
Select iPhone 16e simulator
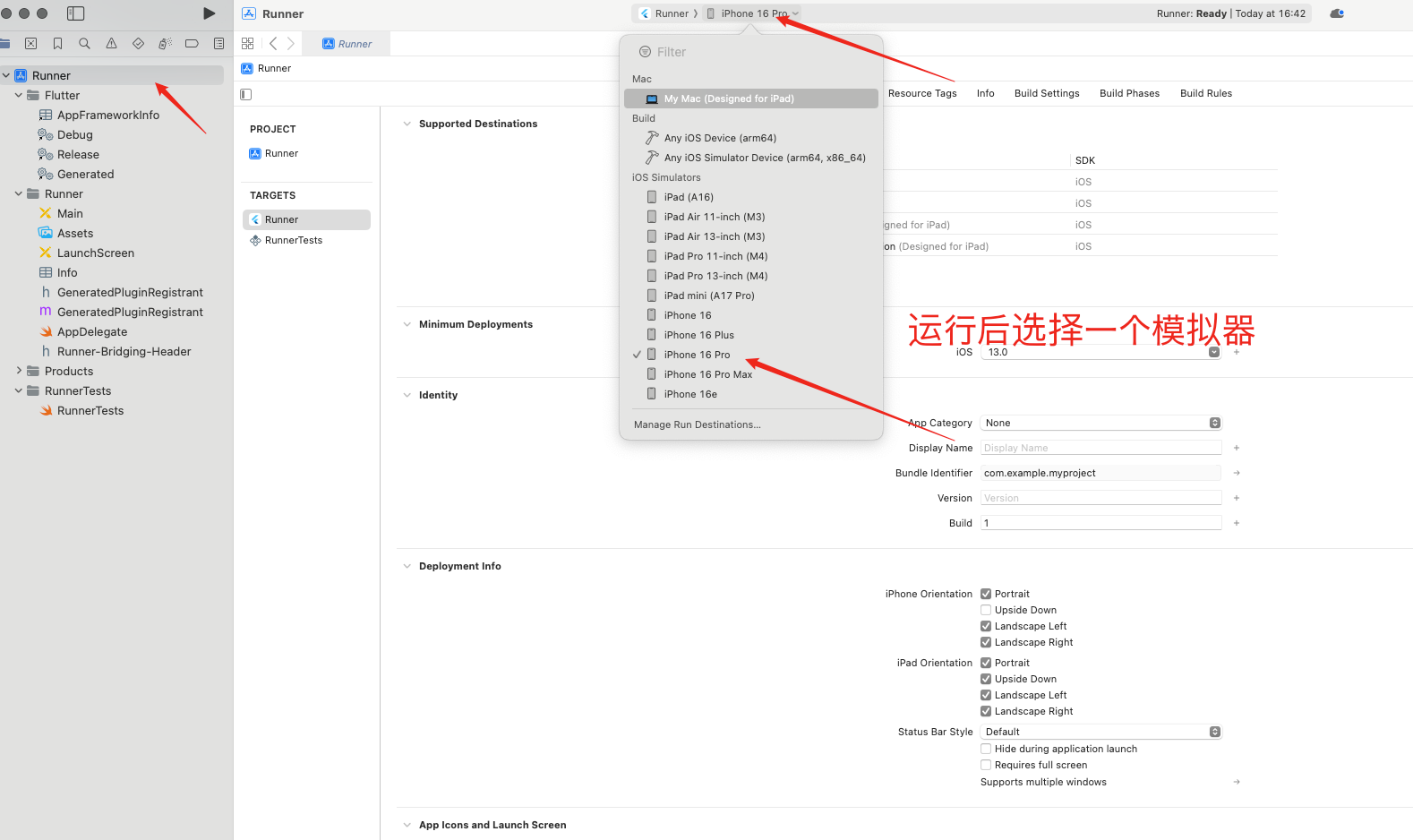point(750,394)
